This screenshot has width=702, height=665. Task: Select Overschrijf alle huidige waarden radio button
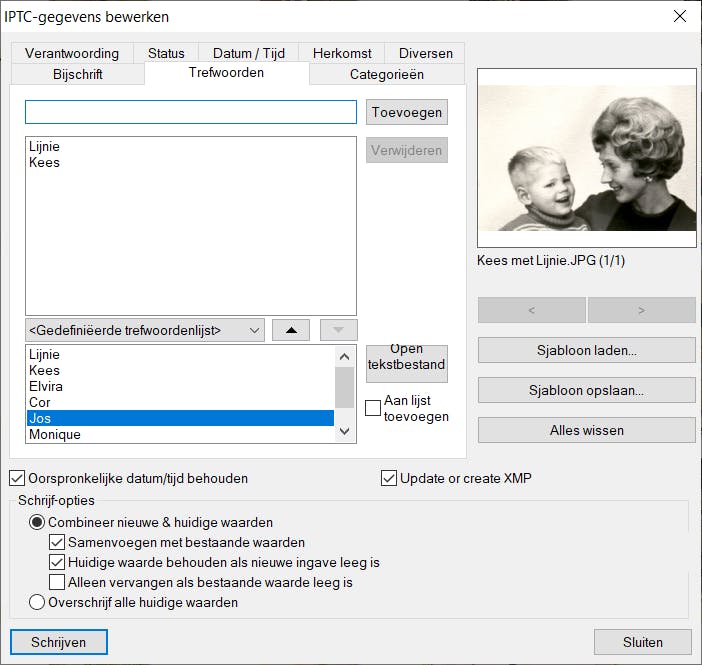(x=38, y=602)
